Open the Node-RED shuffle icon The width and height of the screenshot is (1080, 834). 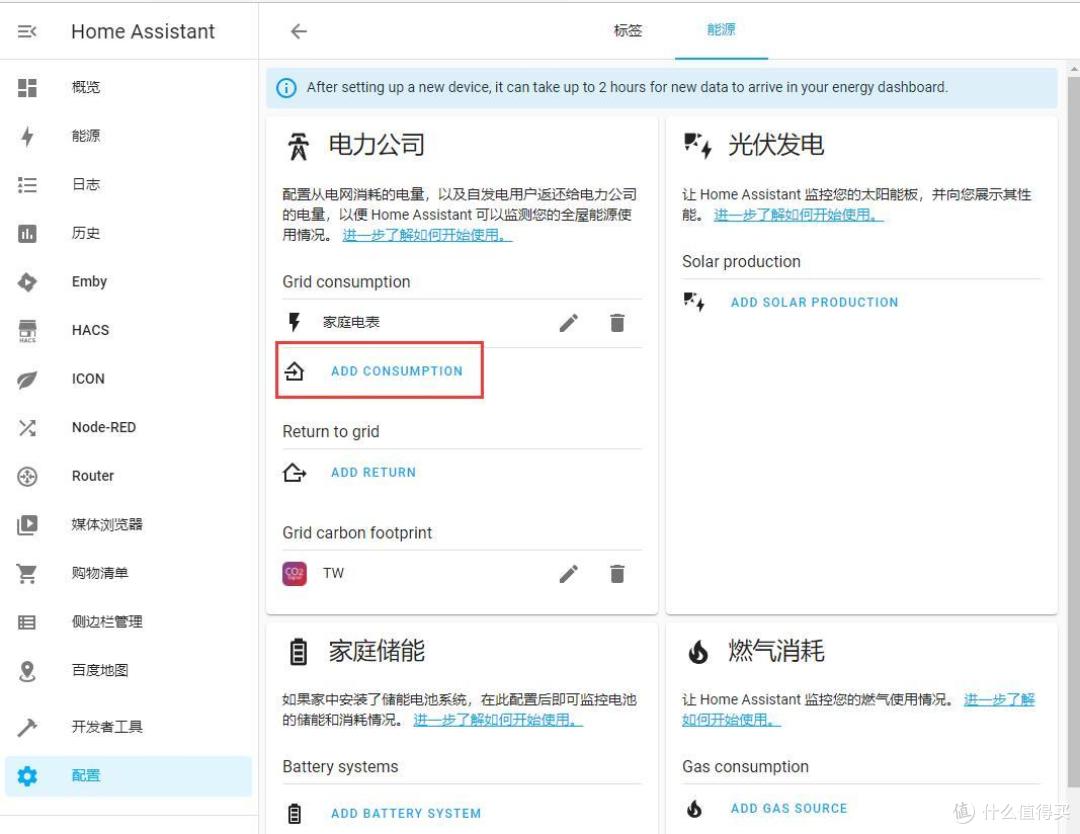point(27,428)
